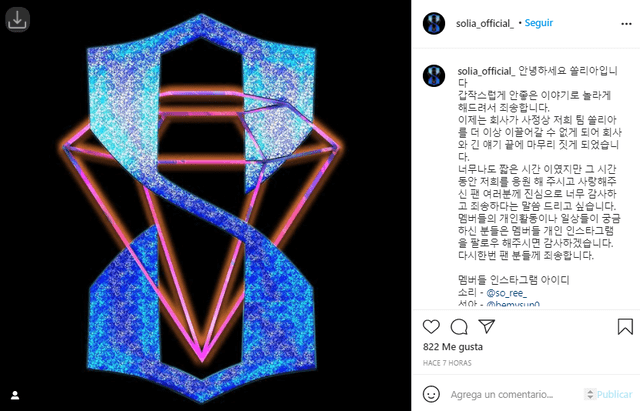This screenshot has height=411, width=640.
Task: Show tagged people icon on the photo
Action: tap(15, 395)
